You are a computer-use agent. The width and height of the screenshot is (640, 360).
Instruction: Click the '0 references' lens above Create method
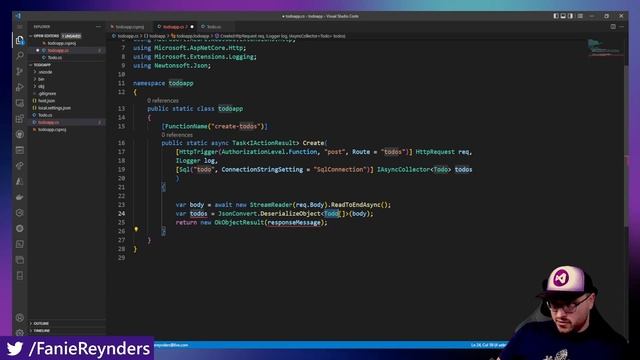click(177, 135)
